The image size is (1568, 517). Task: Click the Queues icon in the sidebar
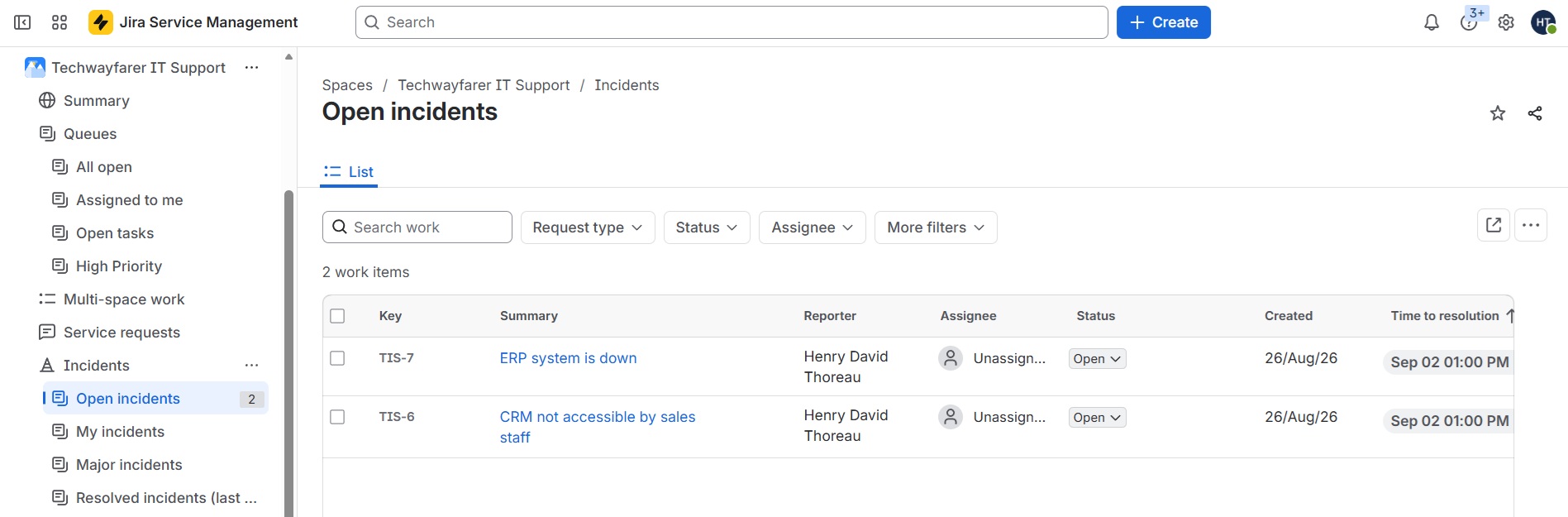(47, 133)
